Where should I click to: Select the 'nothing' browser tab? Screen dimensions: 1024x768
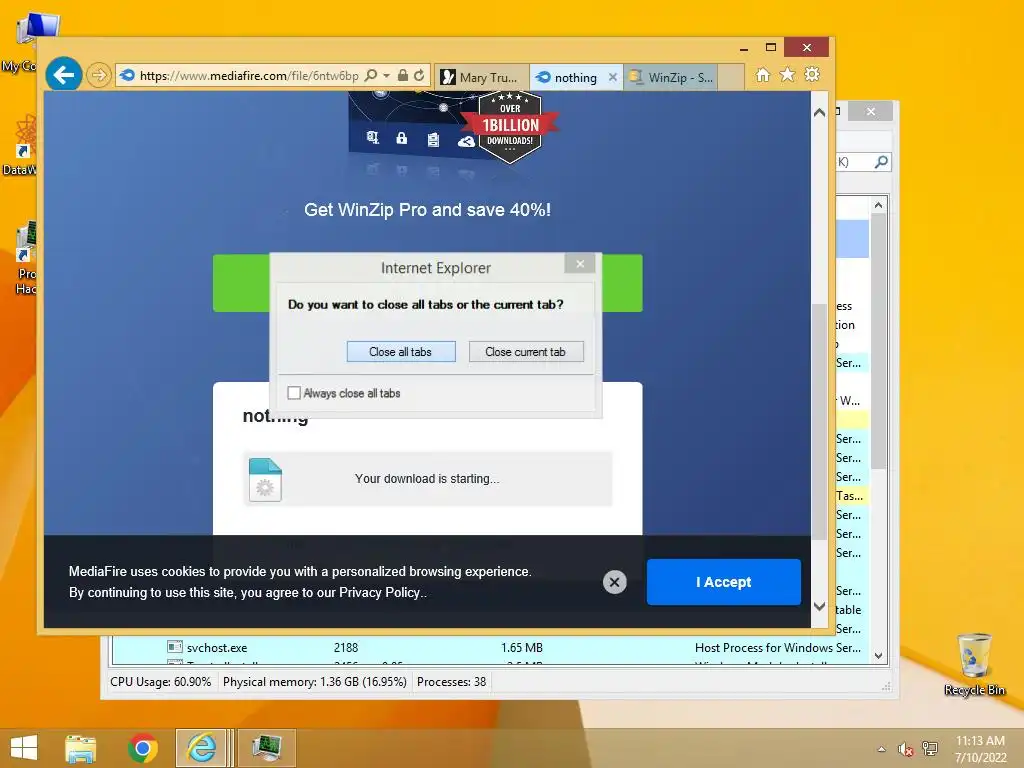tap(568, 77)
